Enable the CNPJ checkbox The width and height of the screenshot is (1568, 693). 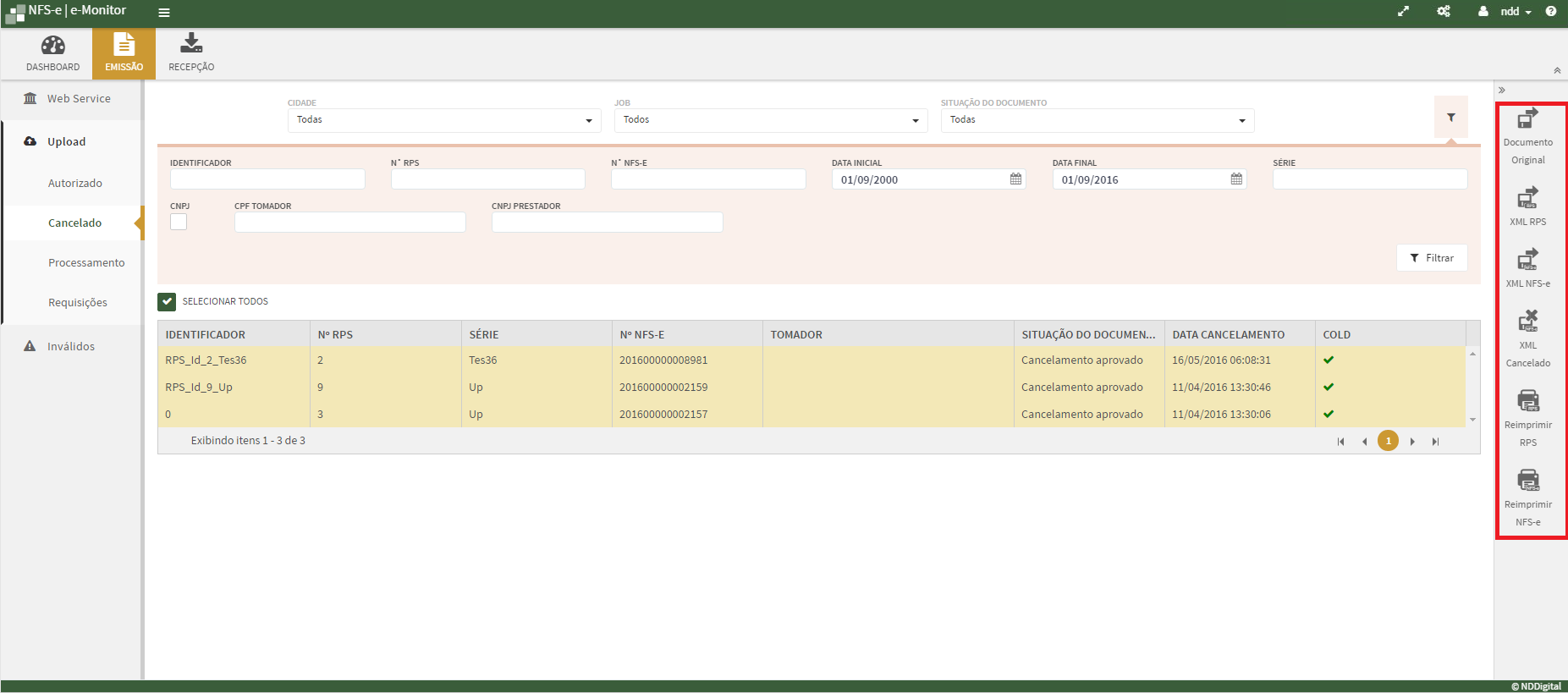[x=179, y=222]
